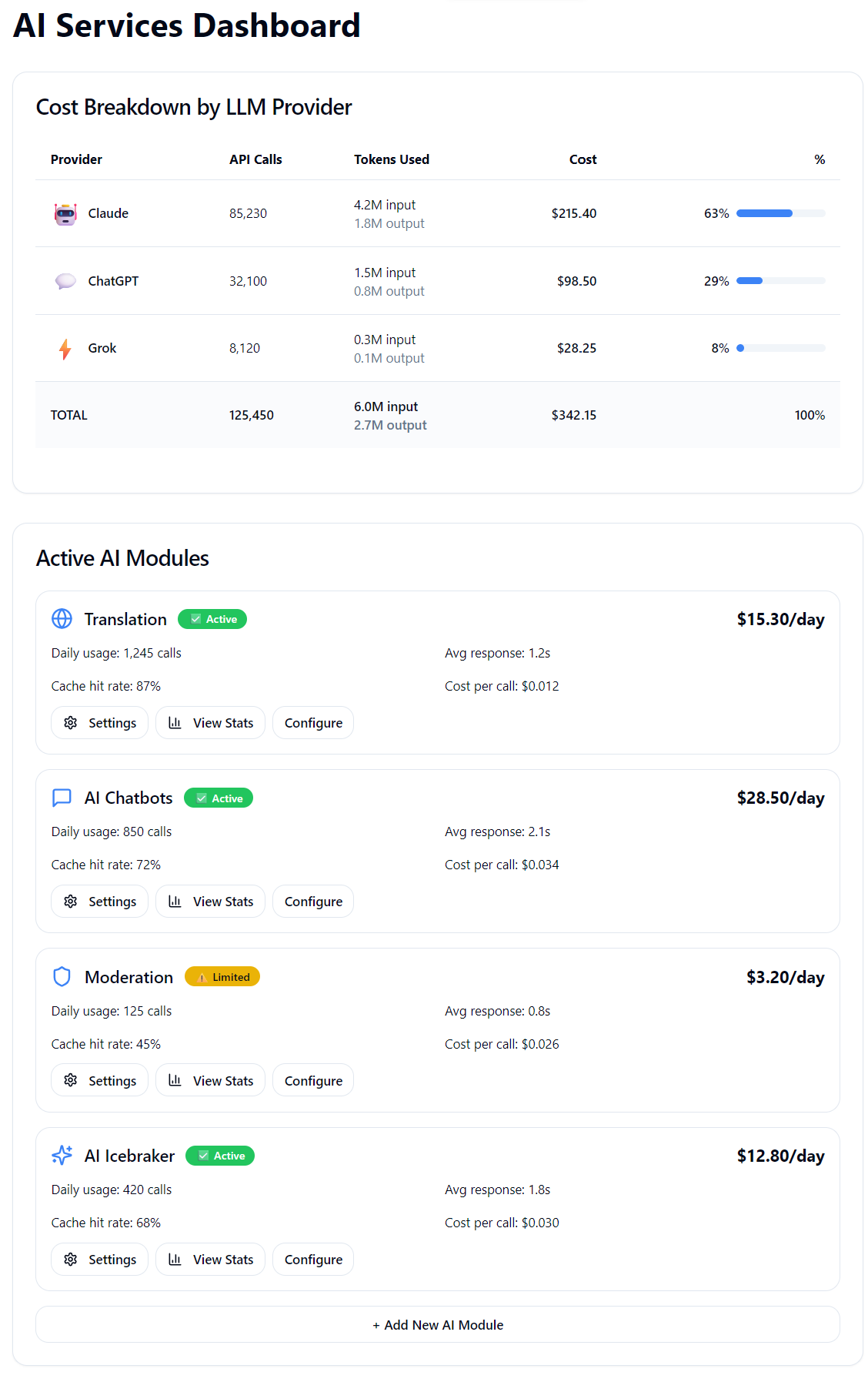Click the Claude robot icon
Screen dimensions: 868x1382
coord(65,214)
